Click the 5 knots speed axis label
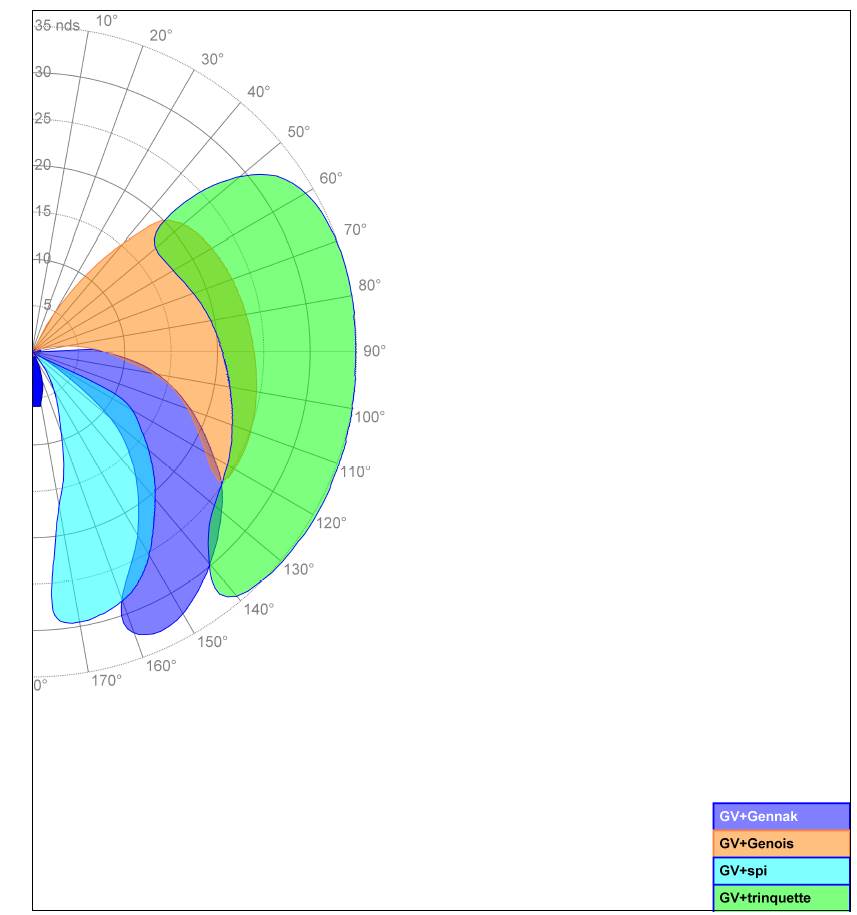The height and width of the screenshot is (915, 857). (x=46, y=304)
